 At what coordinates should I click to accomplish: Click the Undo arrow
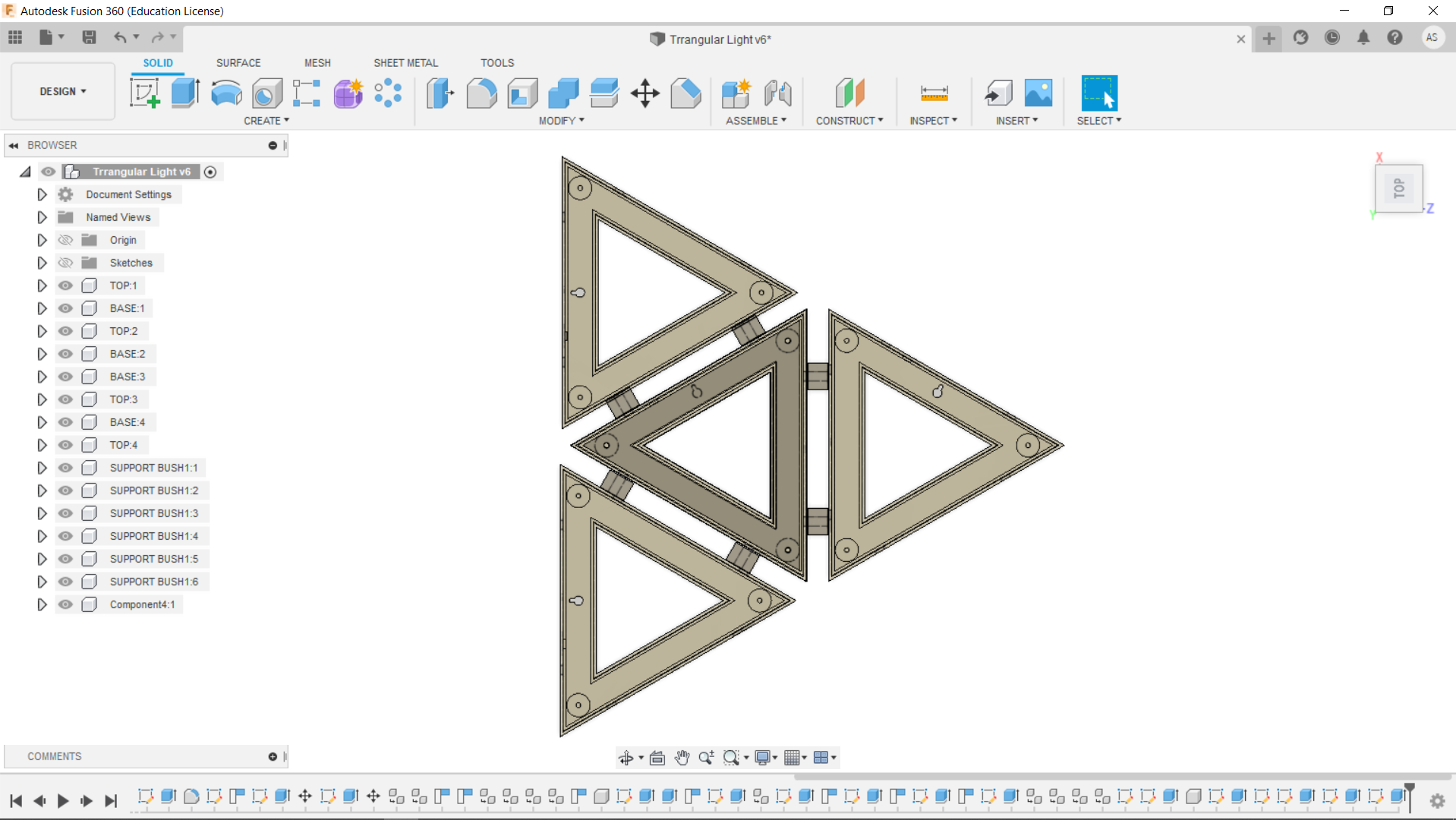[x=120, y=37]
